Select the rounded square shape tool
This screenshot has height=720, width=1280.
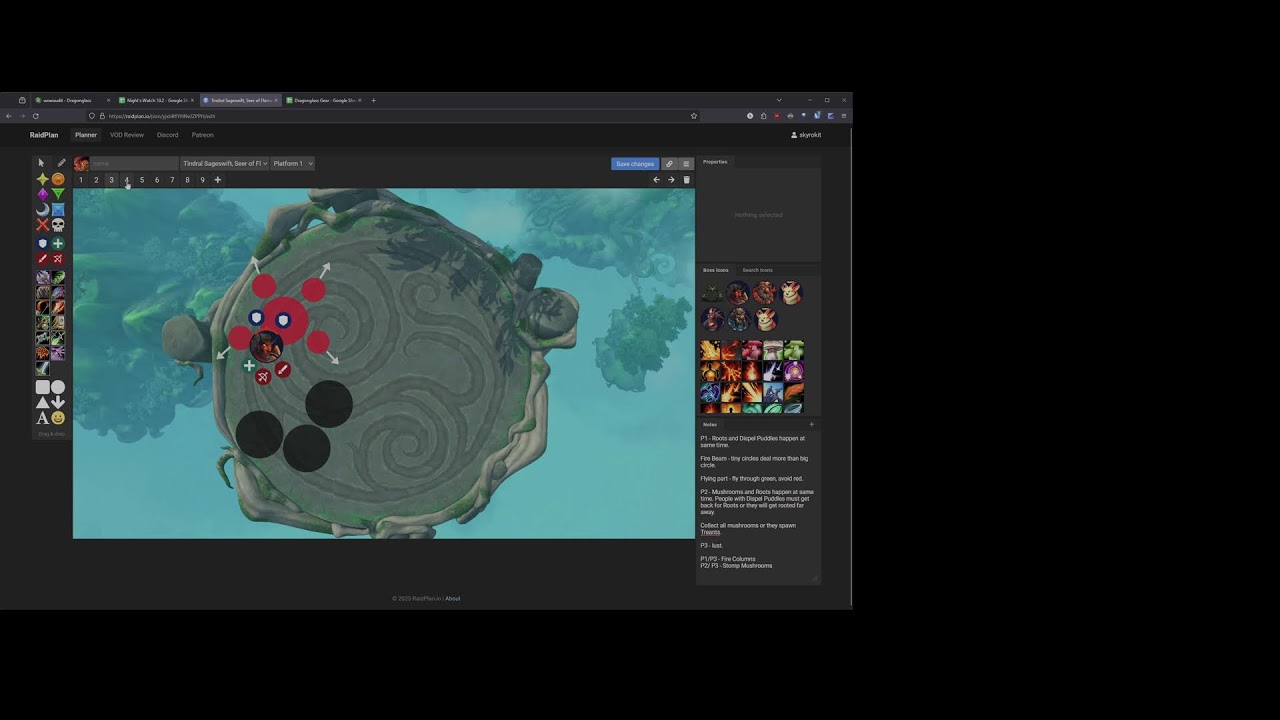tap(42, 387)
